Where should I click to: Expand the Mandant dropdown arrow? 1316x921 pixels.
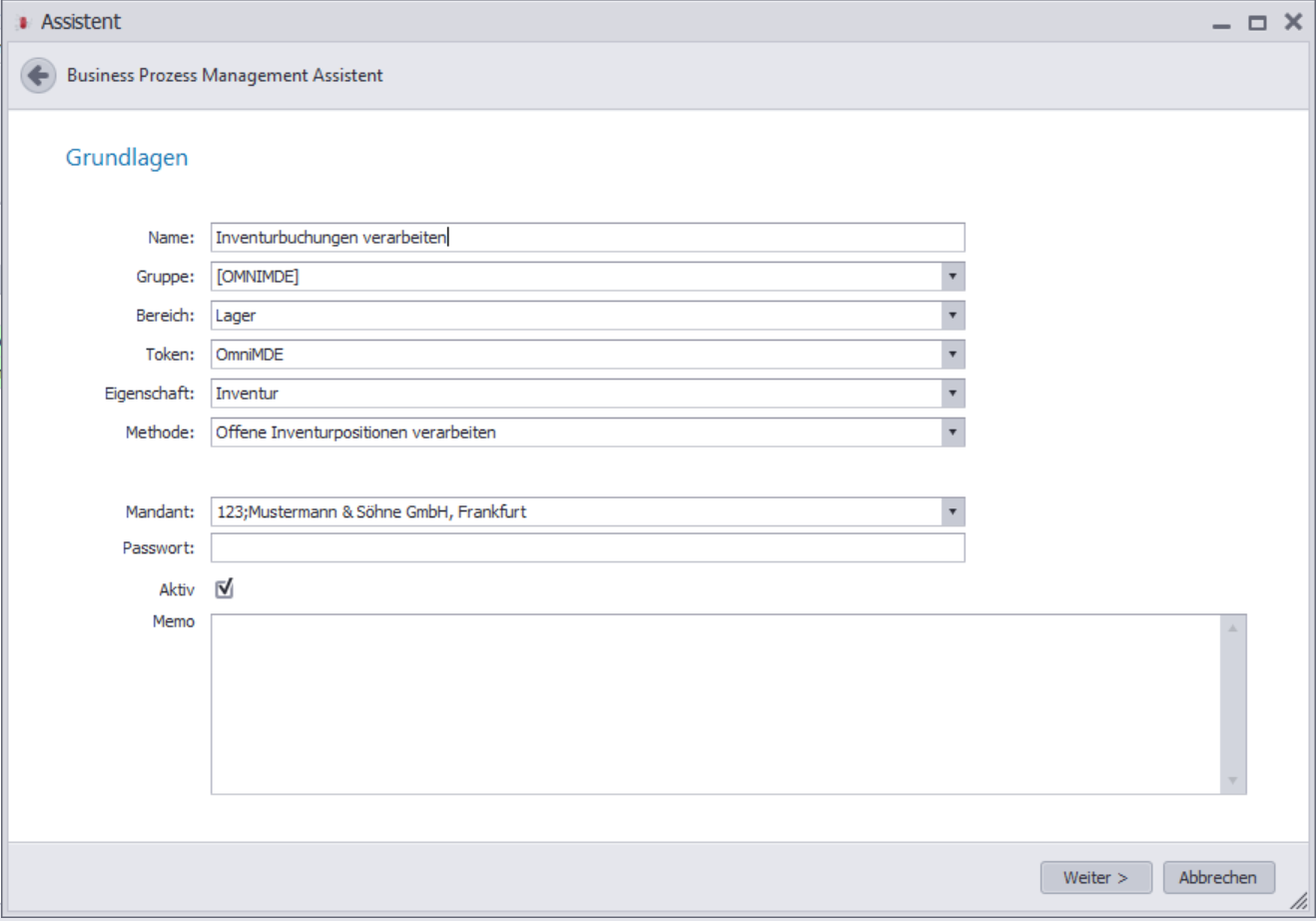[953, 512]
